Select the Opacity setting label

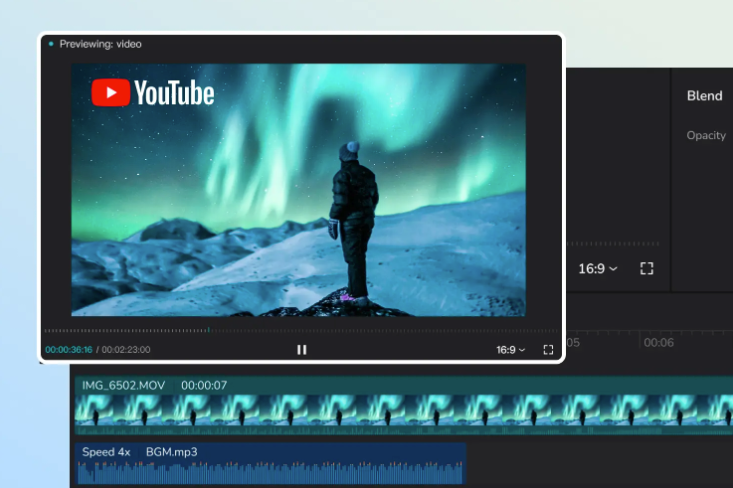pos(706,135)
